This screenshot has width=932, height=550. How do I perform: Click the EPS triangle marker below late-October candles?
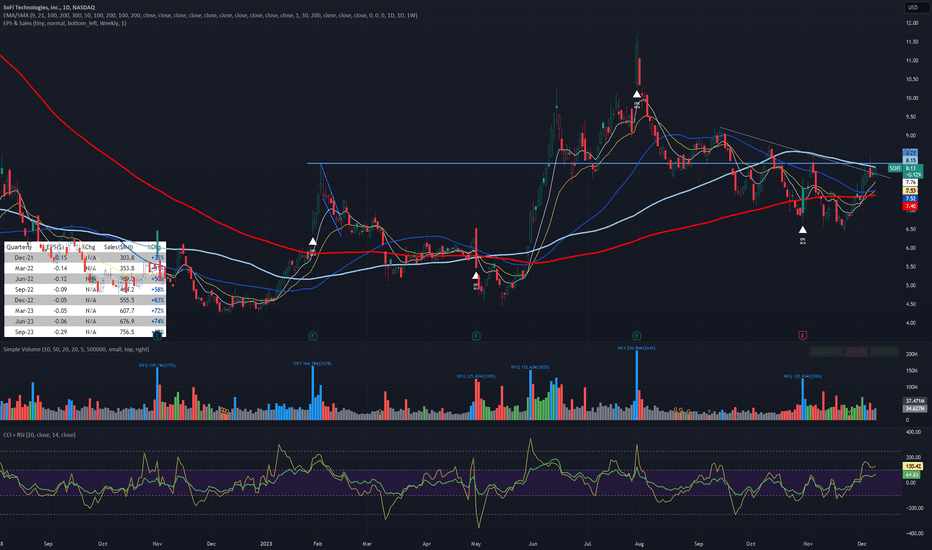coord(802,230)
